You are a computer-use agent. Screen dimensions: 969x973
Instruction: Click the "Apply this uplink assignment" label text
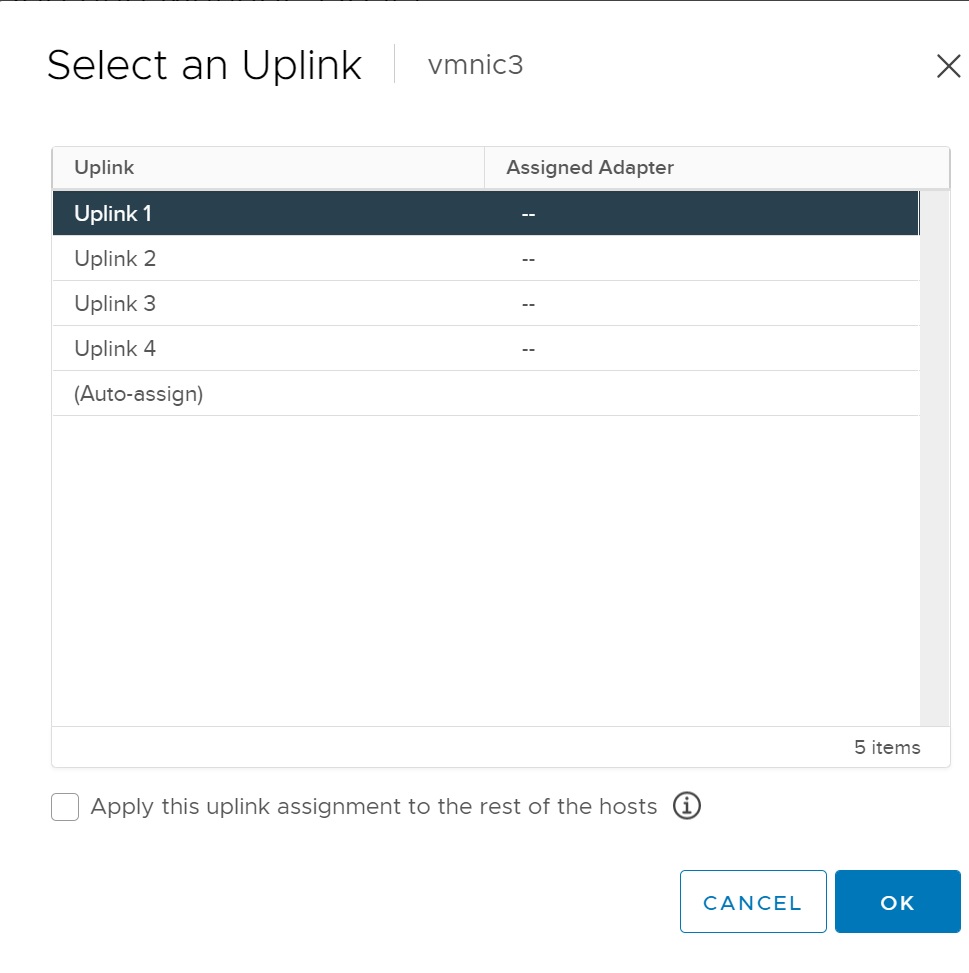(x=374, y=807)
